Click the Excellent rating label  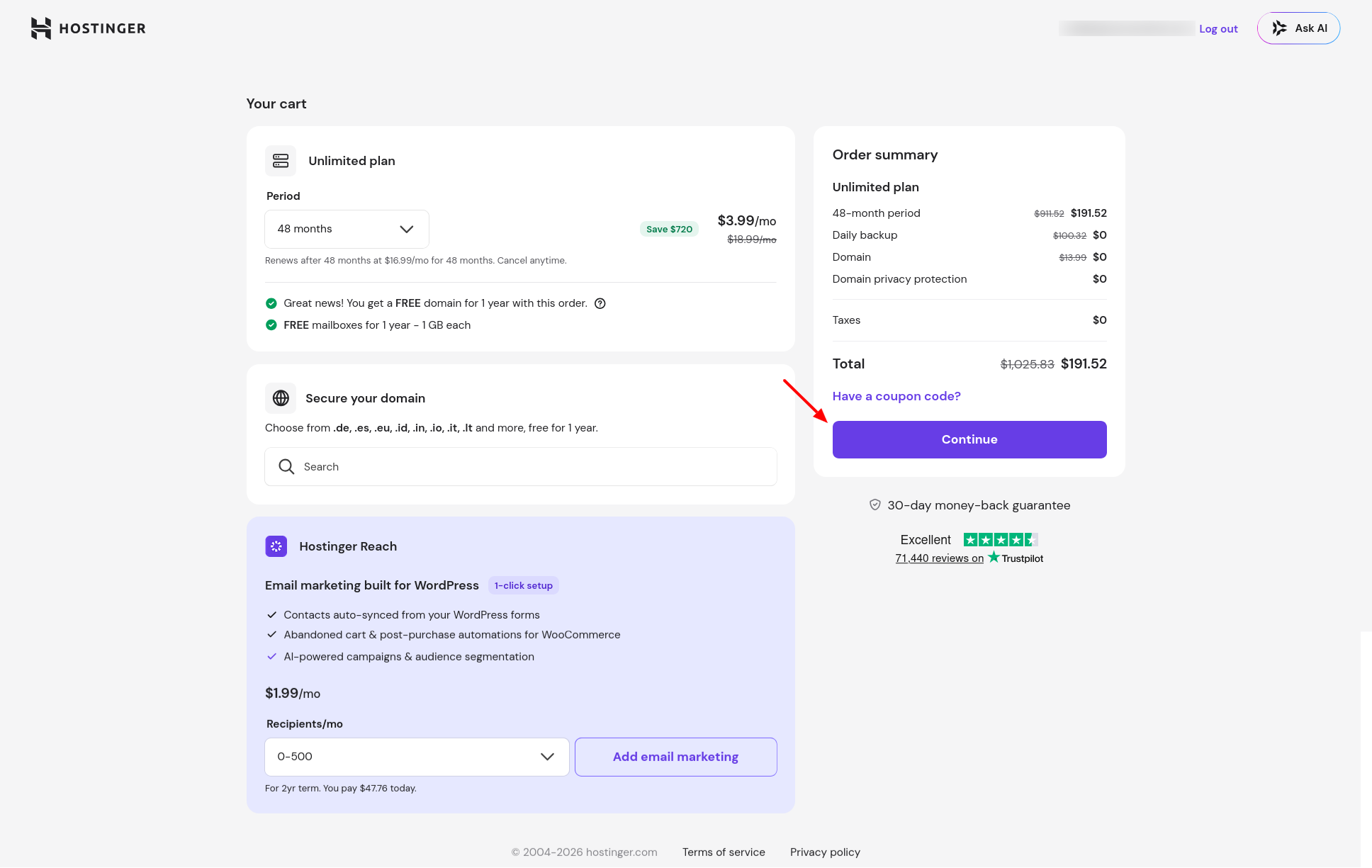click(x=926, y=540)
